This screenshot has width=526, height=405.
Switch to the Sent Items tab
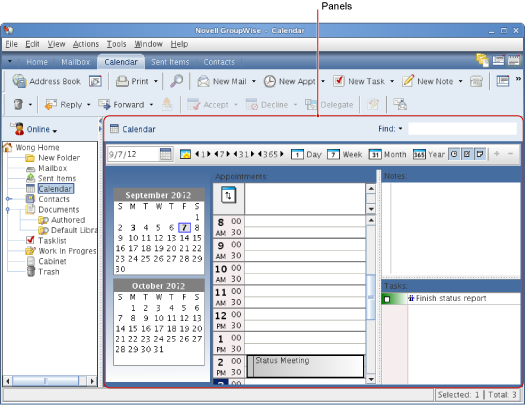coord(170,62)
